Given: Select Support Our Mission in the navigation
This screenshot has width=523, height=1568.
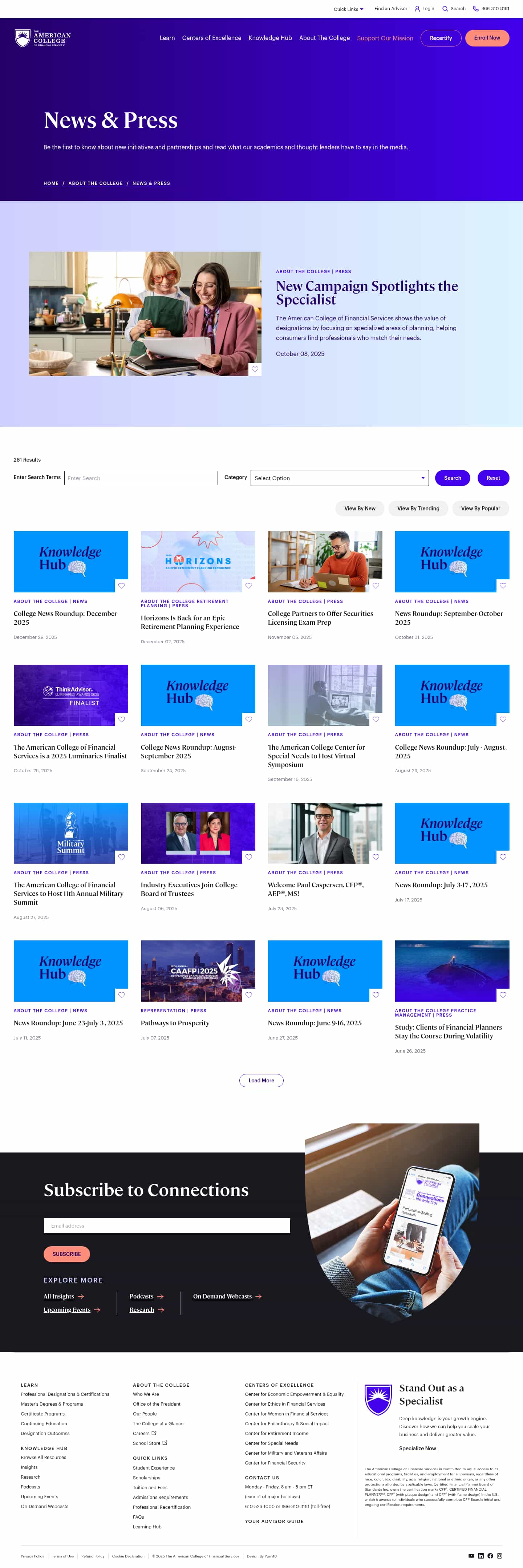Looking at the screenshot, I should 385,39.
